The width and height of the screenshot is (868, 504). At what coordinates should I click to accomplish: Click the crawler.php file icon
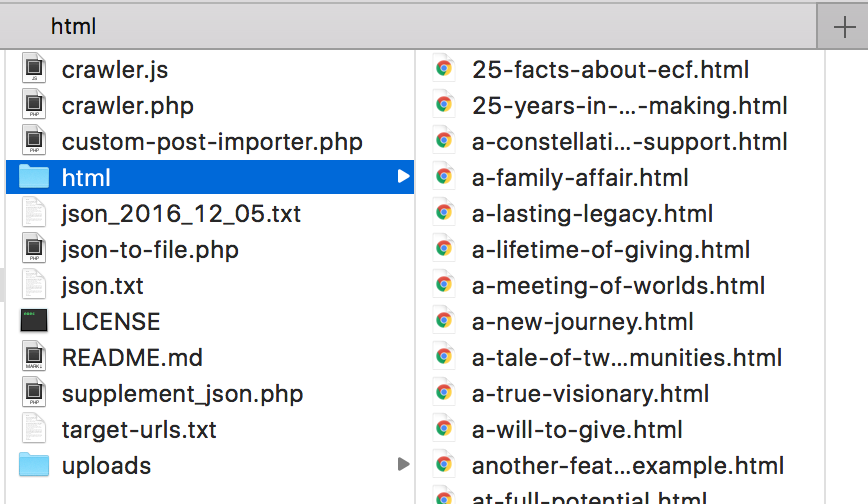(34, 104)
